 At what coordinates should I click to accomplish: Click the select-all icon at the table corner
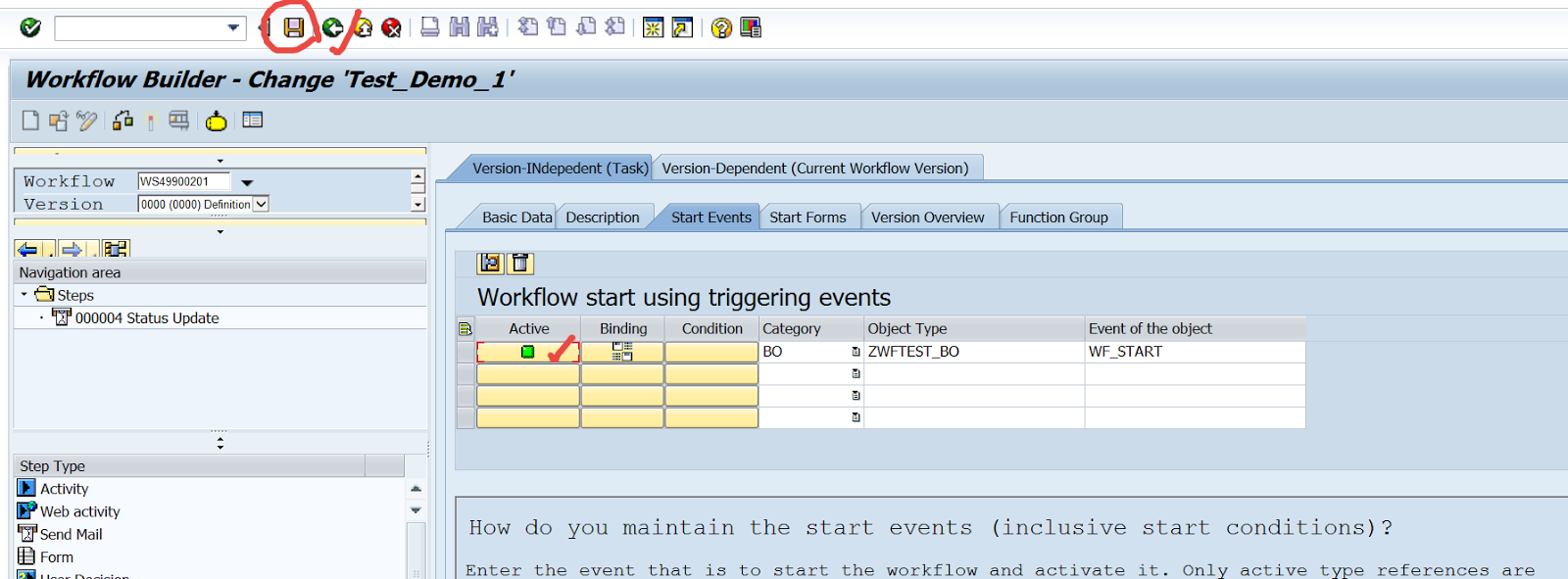[465, 329]
